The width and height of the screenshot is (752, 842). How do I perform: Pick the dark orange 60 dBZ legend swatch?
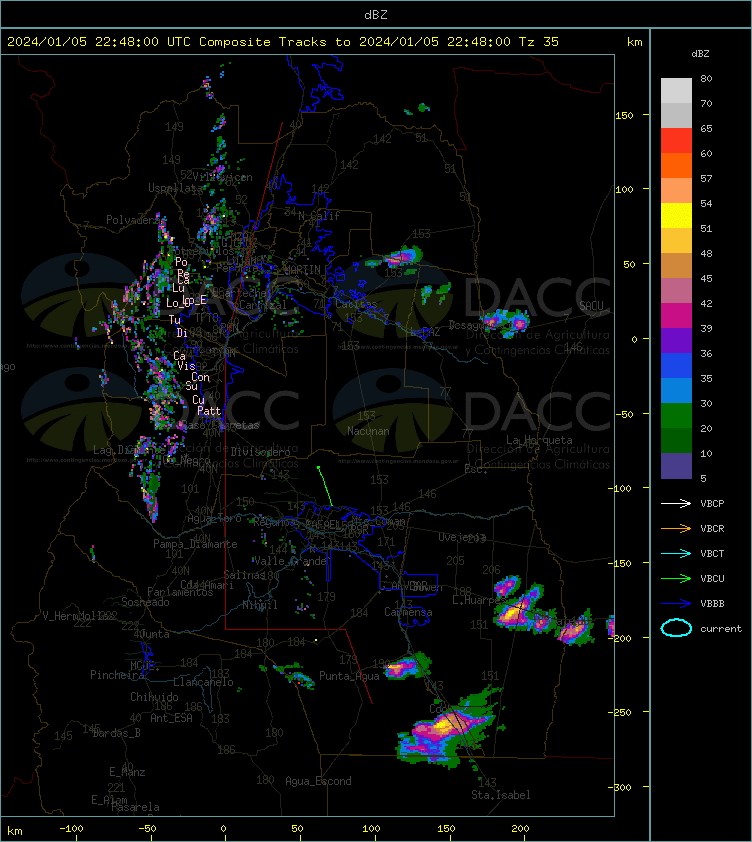click(x=676, y=166)
